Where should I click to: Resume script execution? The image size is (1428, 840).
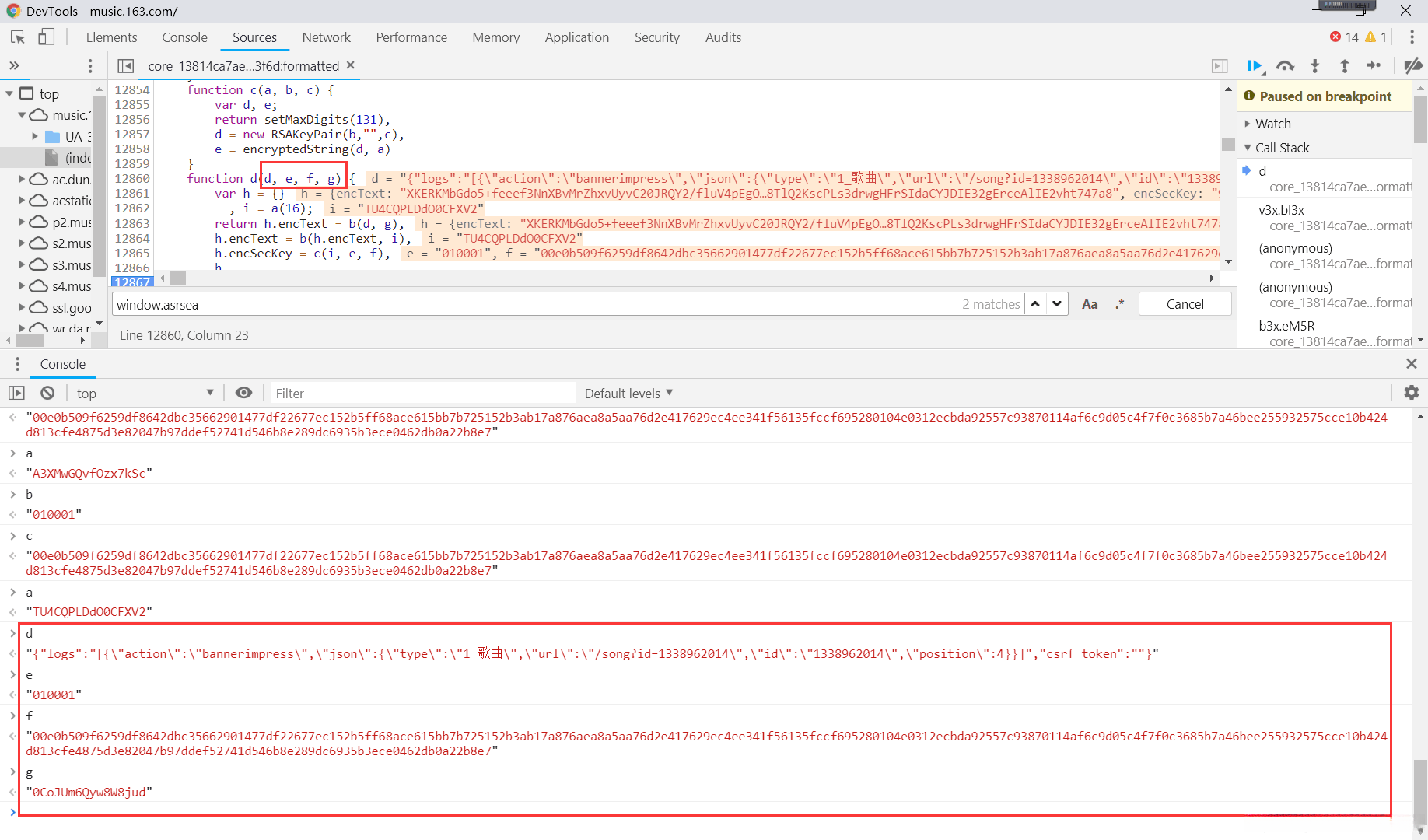click(1255, 66)
